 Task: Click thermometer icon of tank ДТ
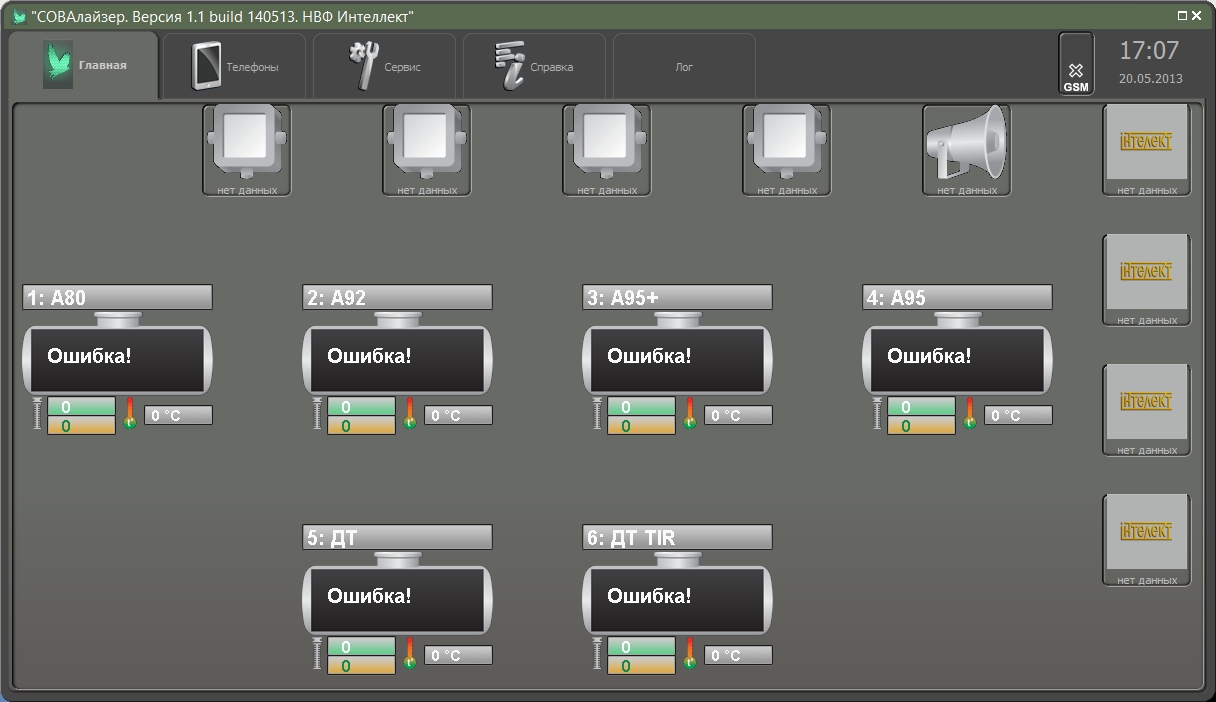[410, 653]
